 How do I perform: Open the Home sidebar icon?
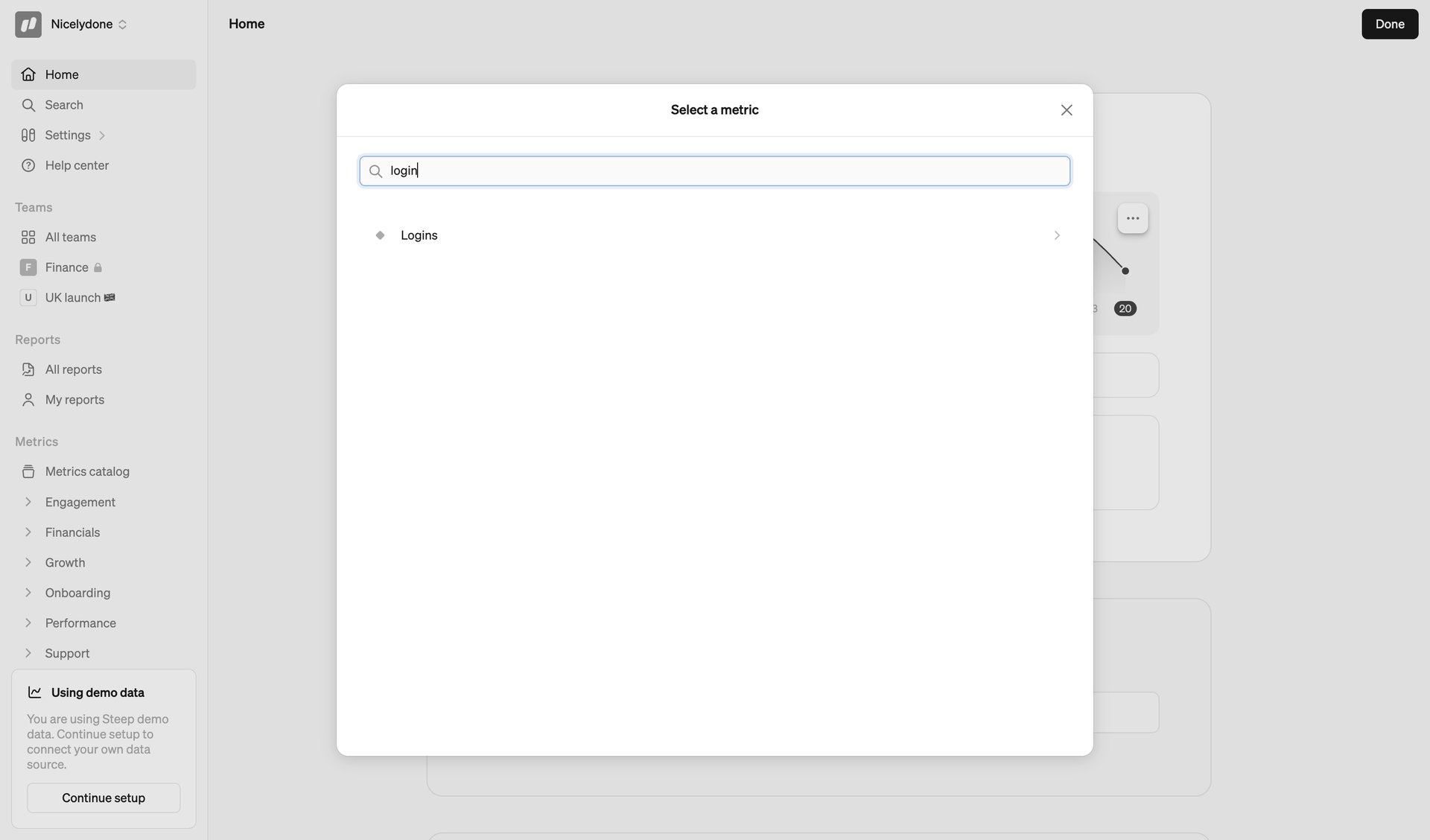[x=28, y=74]
